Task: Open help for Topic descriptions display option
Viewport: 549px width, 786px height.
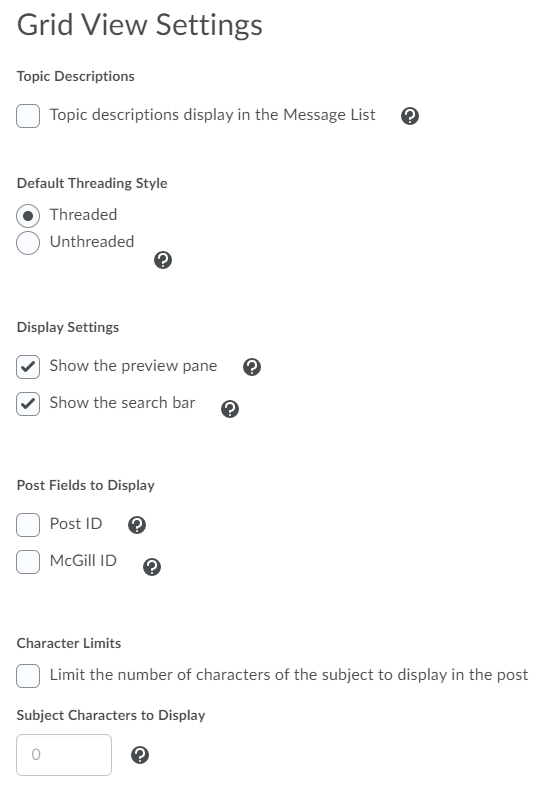Action: click(x=410, y=116)
